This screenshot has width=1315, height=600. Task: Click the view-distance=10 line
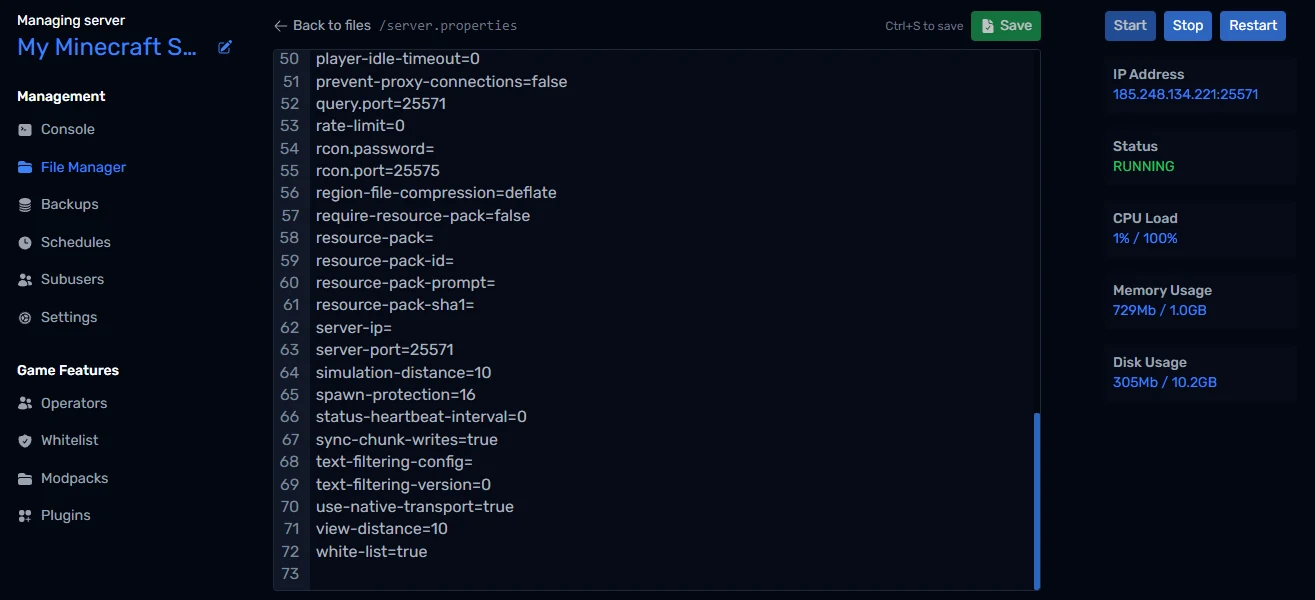(x=382, y=529)
